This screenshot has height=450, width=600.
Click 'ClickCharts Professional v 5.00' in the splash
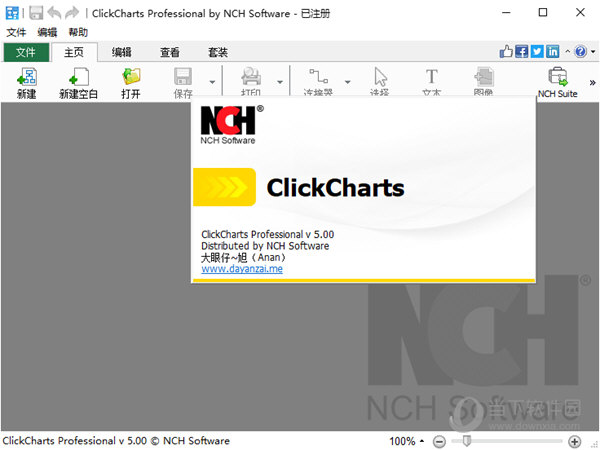(x=267, y=234)
